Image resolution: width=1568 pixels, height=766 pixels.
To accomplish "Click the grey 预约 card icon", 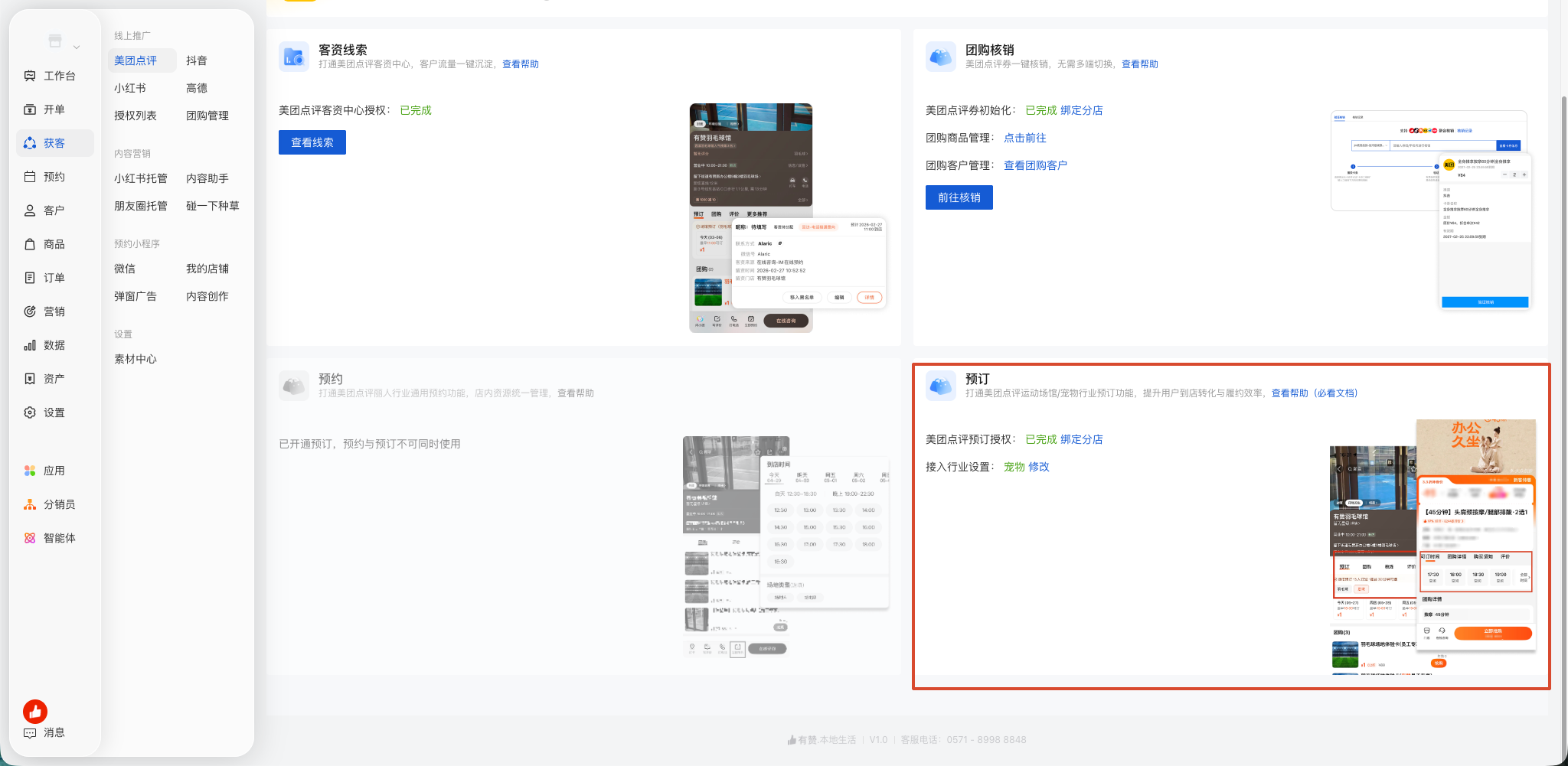I will point(294,386).
